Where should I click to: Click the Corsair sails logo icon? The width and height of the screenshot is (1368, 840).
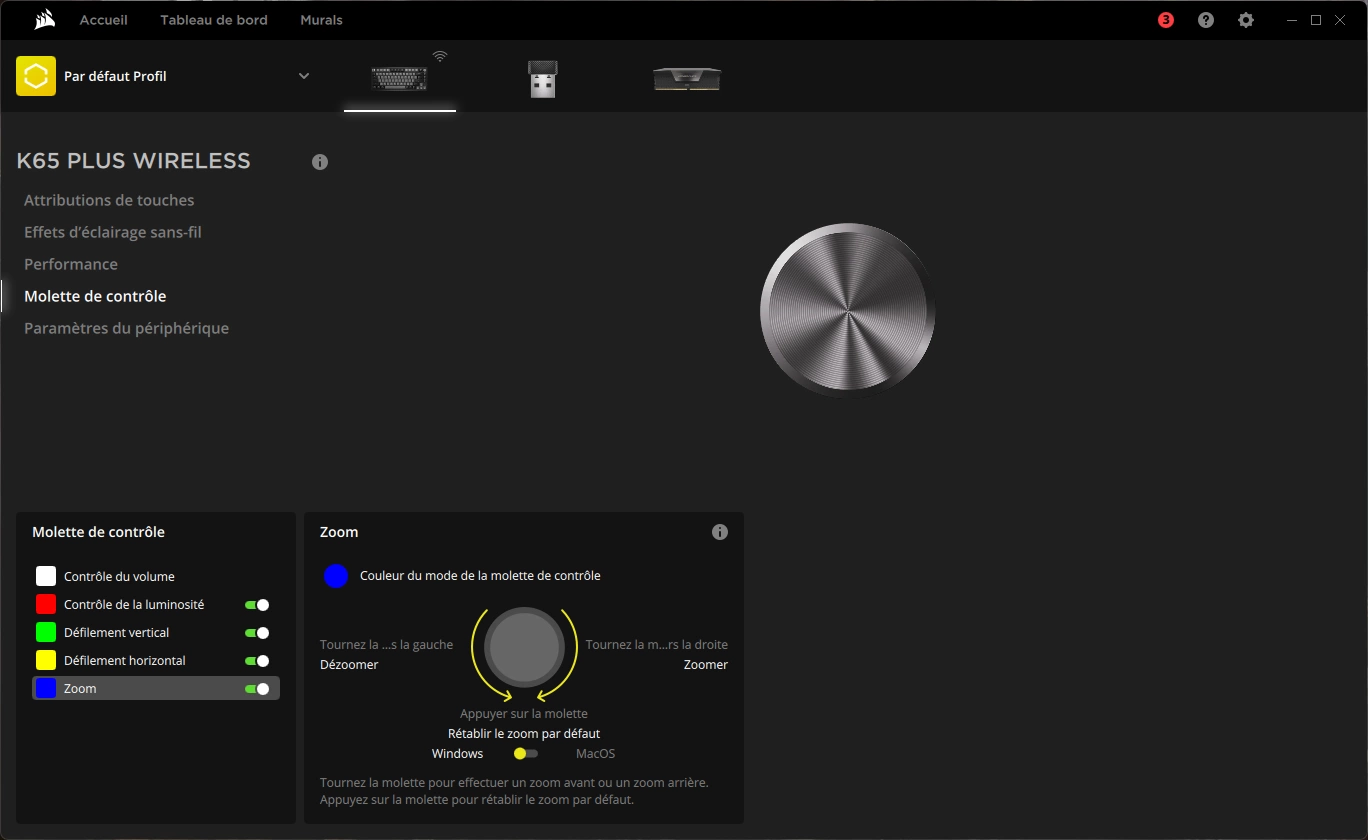pyautogui.click(x=43, y=20)
